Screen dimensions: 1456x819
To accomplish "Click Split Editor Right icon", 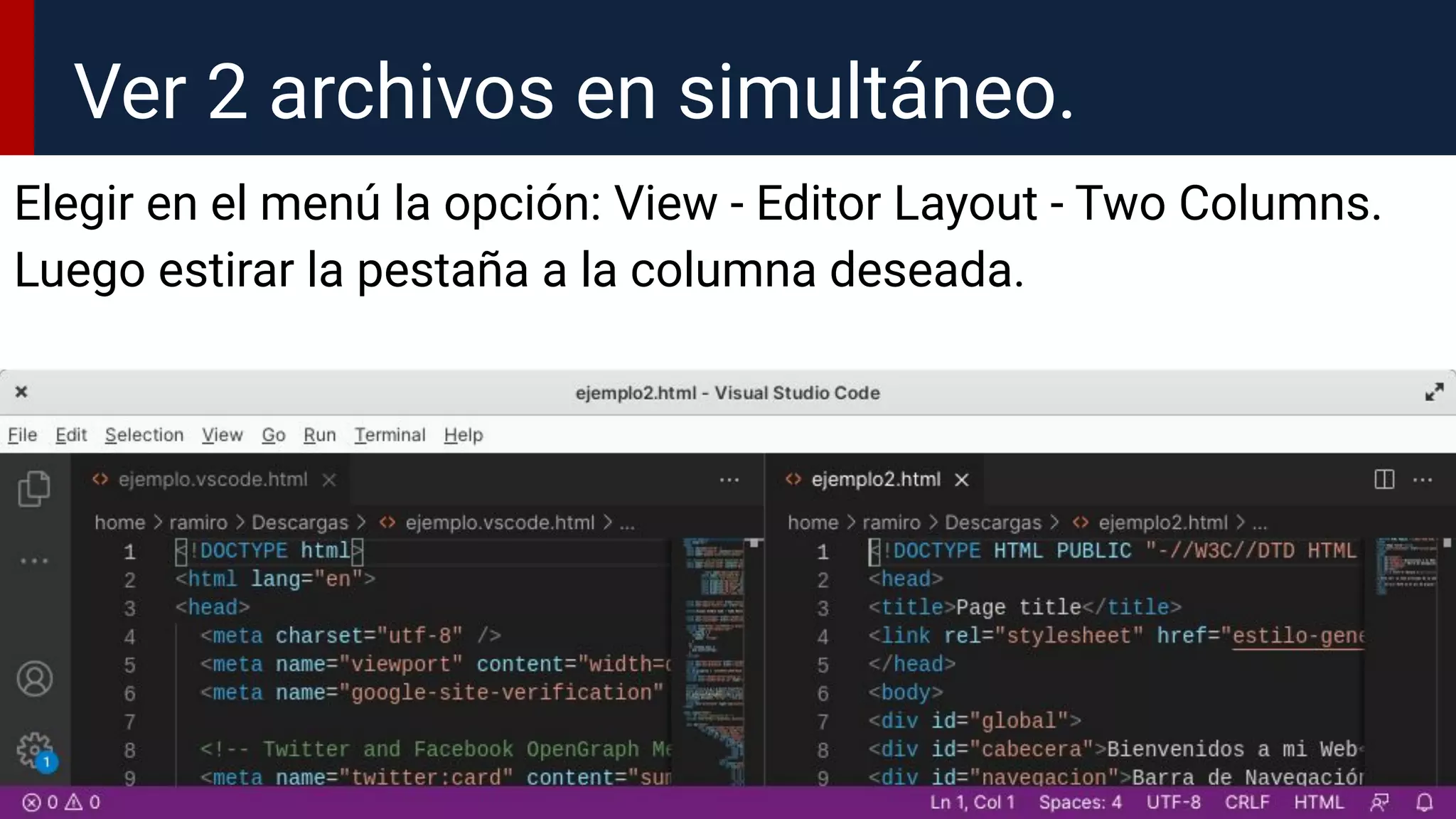I will [x=1384, y=479].
